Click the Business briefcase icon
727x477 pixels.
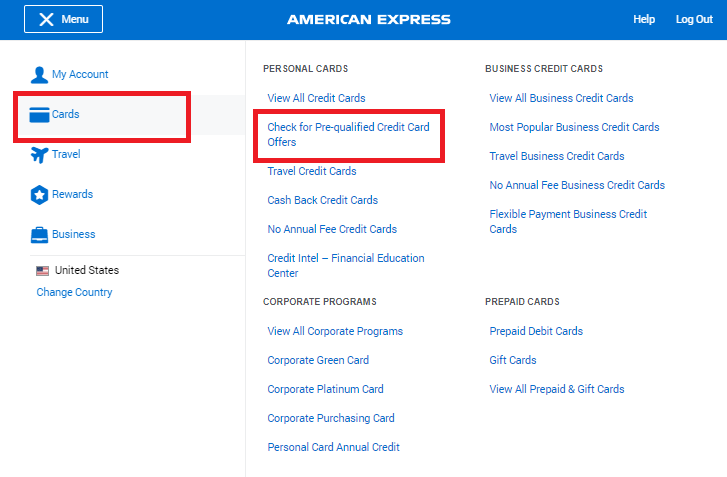tap(39, 235)
